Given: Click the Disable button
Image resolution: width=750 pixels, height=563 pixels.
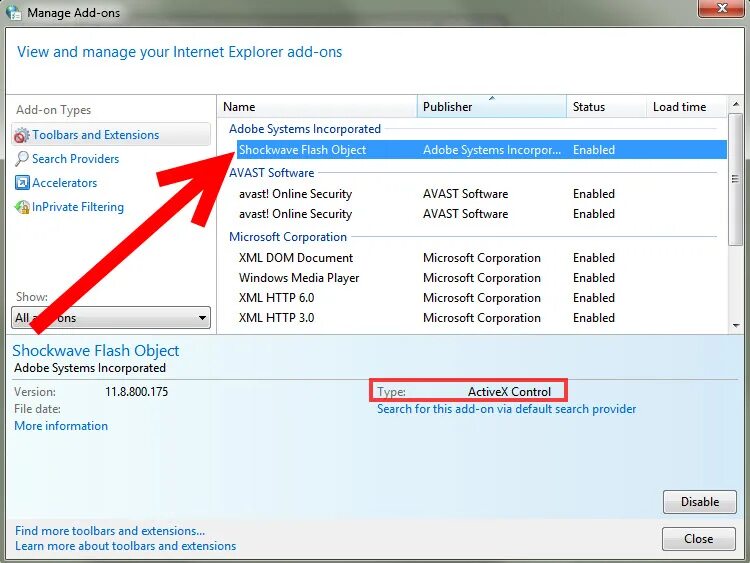Looking at the screenshot, I should [x=700, y=502].
